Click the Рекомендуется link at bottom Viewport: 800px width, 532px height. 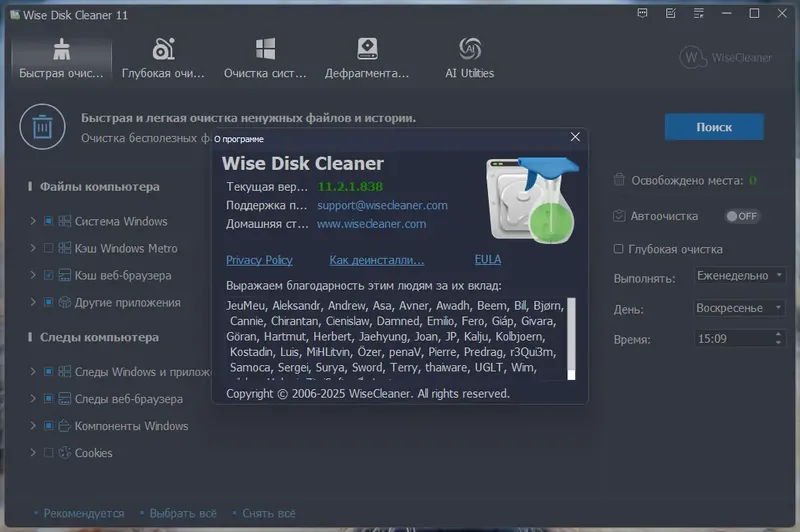pos(84,513)
